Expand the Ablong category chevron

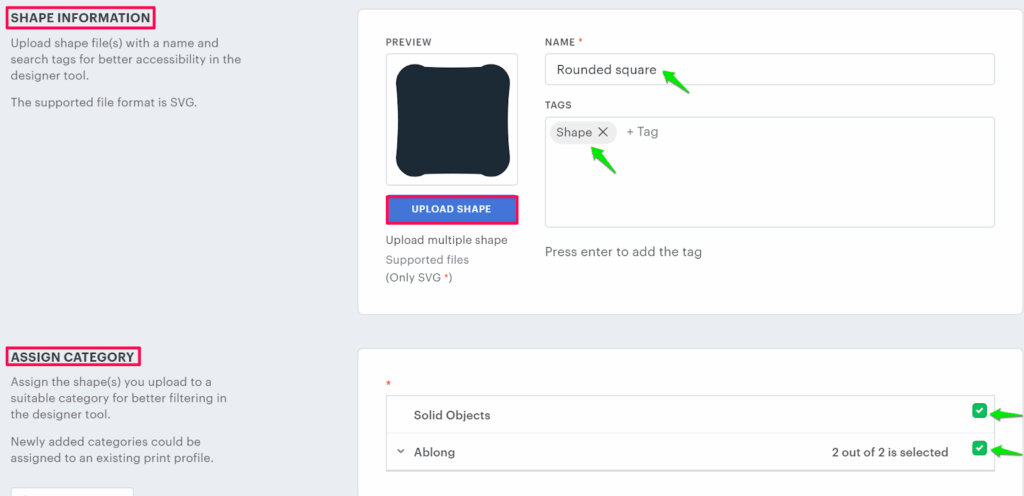(x=400, y=452)
